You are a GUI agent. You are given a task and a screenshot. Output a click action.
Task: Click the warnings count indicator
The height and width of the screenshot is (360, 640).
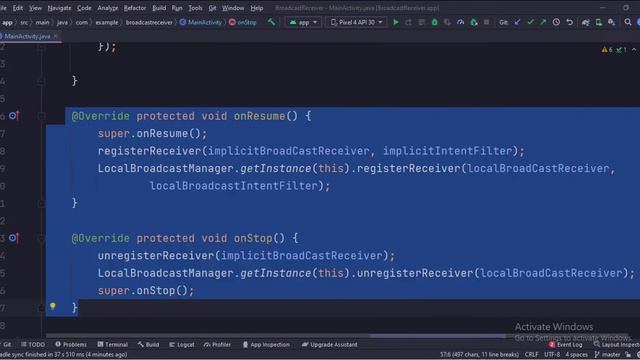pyautogui.click(x=607, y=50)
